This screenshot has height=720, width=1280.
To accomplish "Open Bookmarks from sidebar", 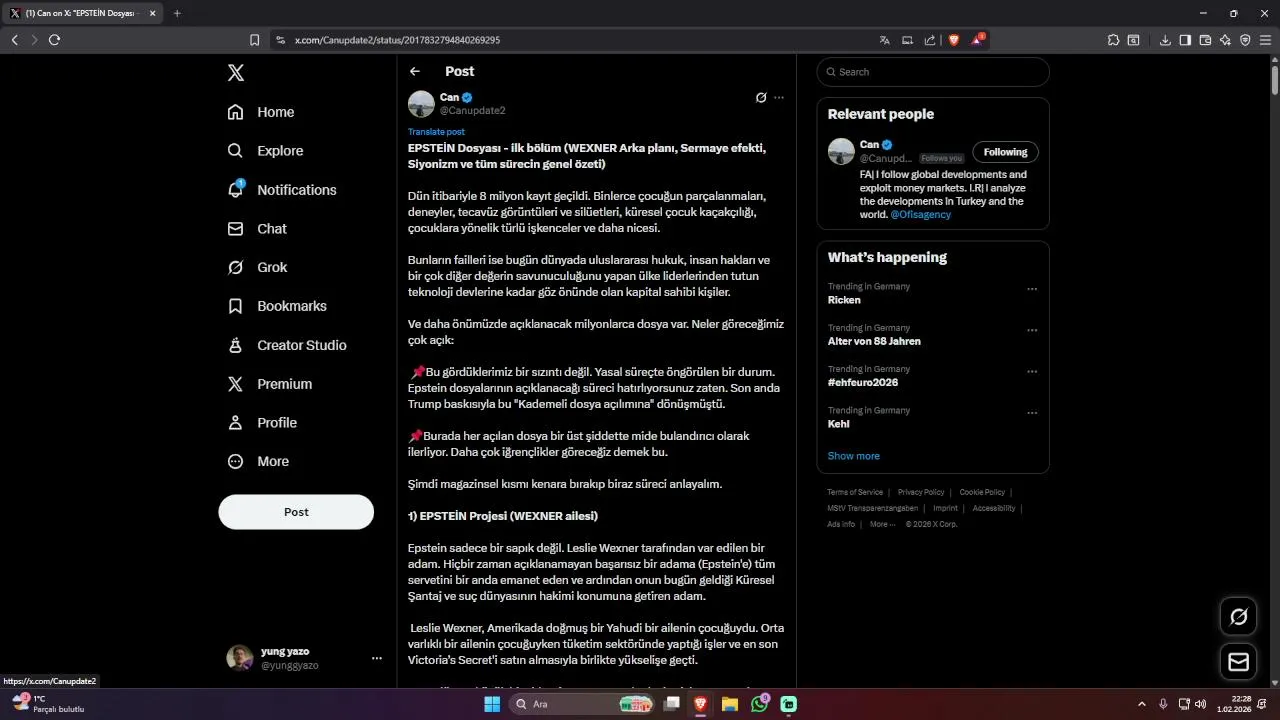I will click(x=277, y=306).
